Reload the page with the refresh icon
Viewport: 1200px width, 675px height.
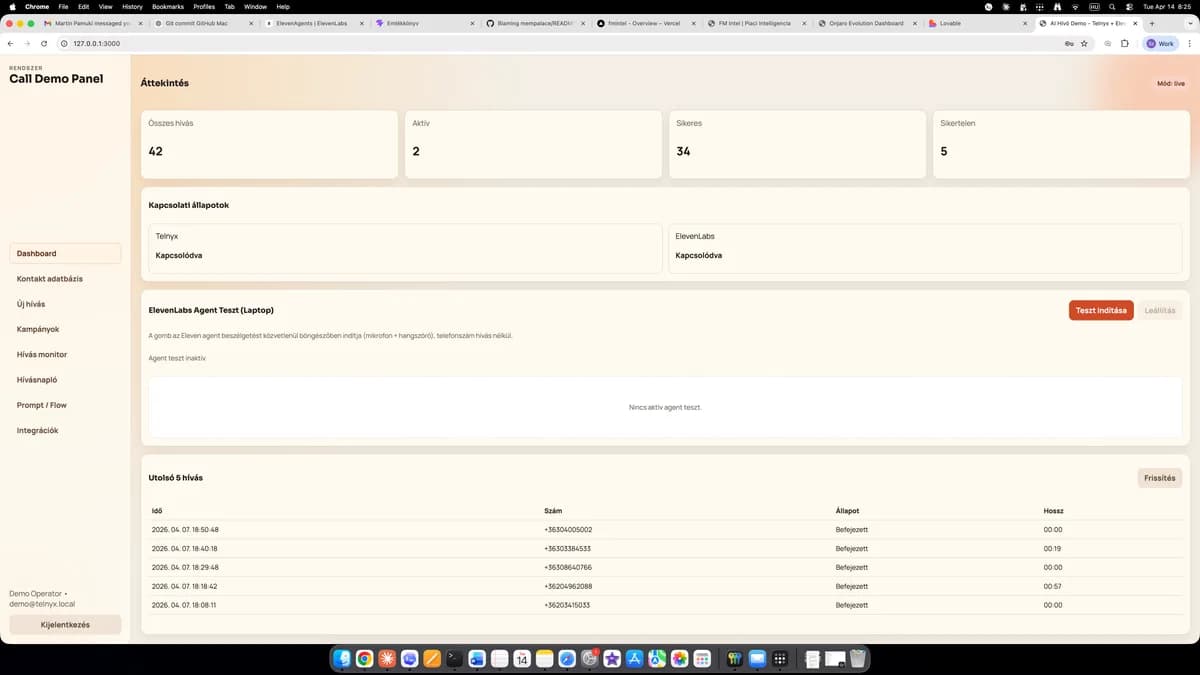pos(44,44)
